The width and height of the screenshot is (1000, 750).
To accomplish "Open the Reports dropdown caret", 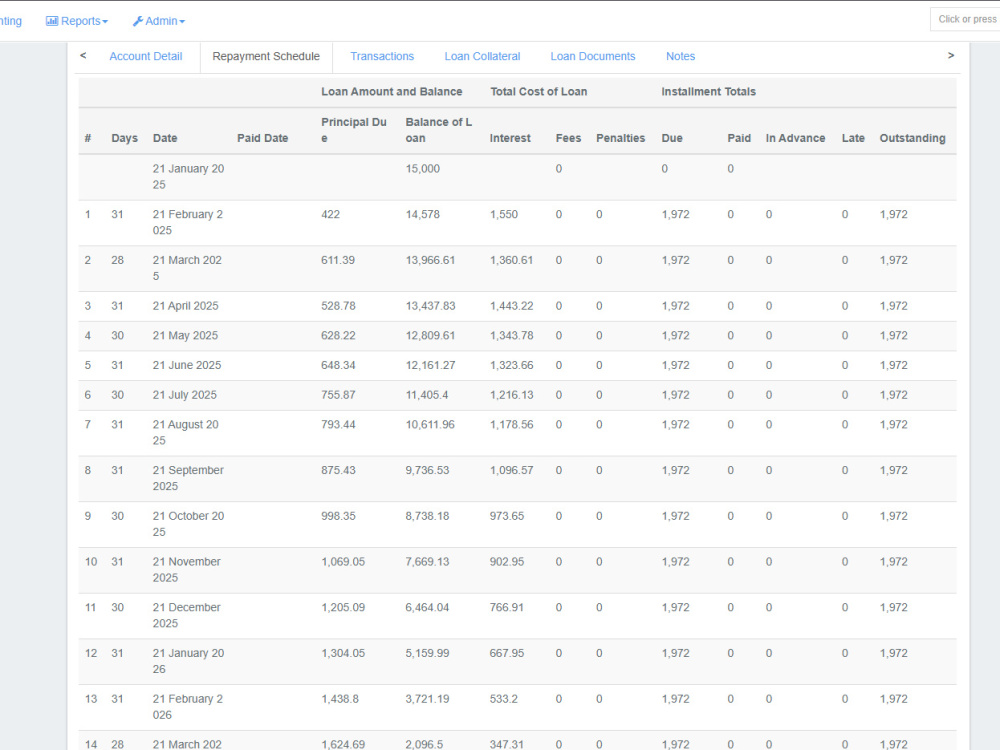I will pyautogui.click(x=105, y=22).
